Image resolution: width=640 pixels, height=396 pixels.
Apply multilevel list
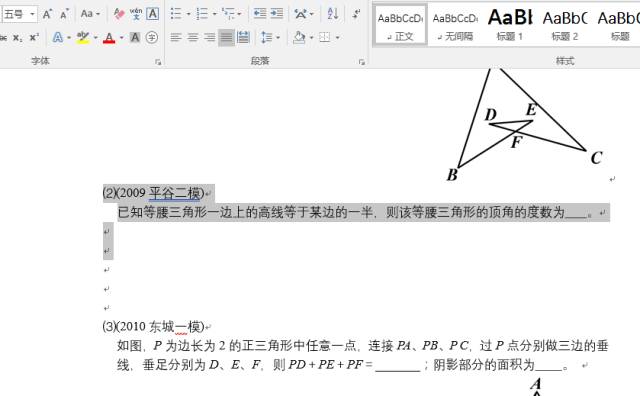[228, 14]
